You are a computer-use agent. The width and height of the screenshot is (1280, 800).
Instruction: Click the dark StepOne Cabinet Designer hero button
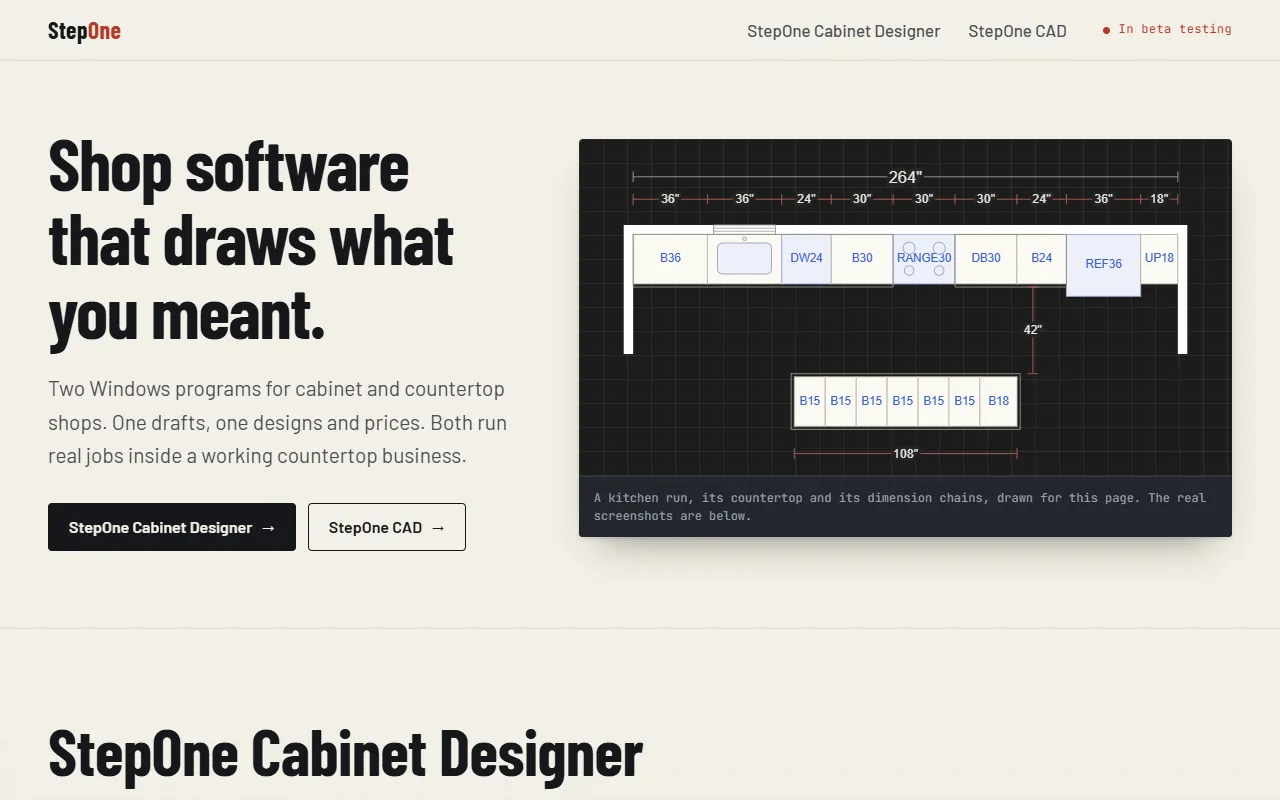(172, 527)
